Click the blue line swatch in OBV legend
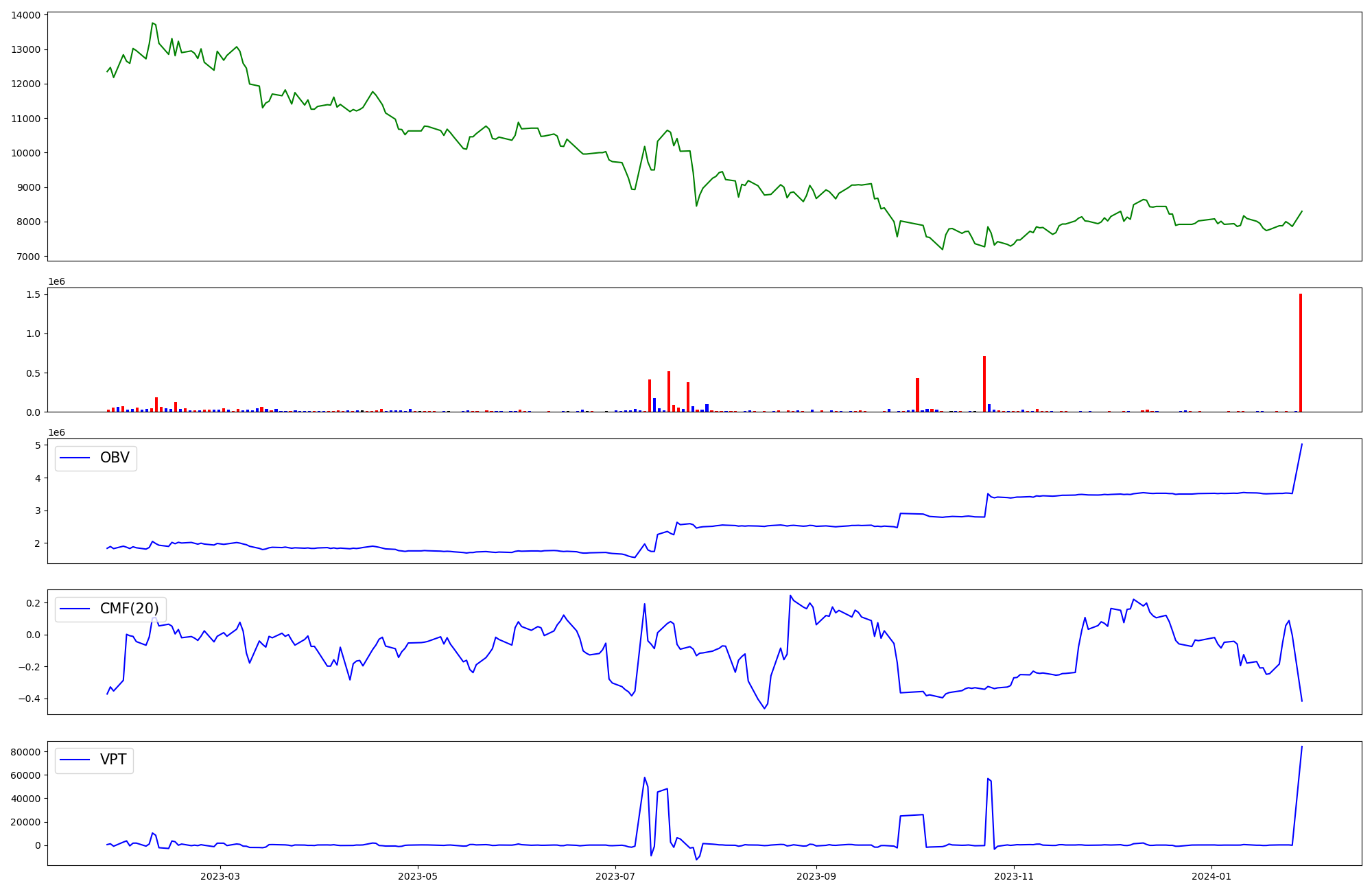 [75, 458]
